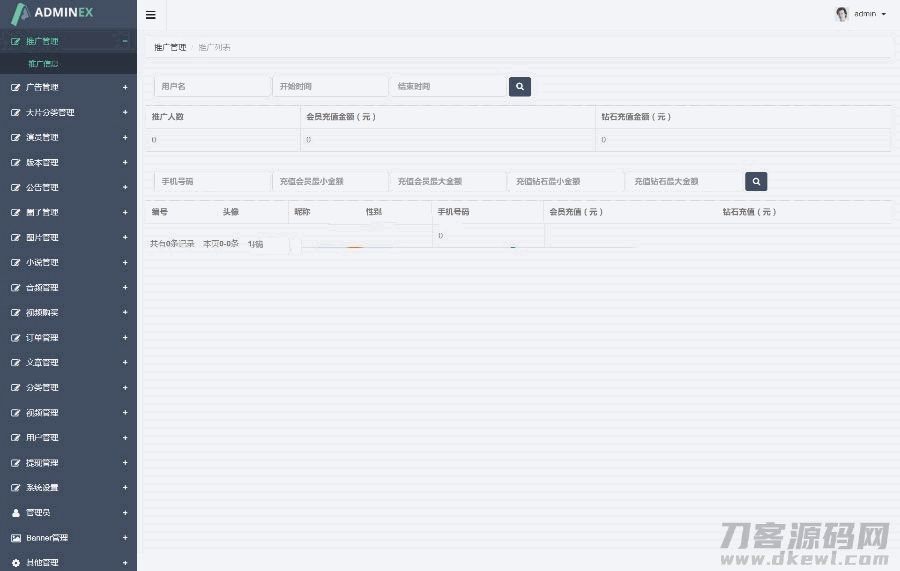Focus the 手机号码 filter input field
This screenshot has height=571, width=900.
pos(212,181)
